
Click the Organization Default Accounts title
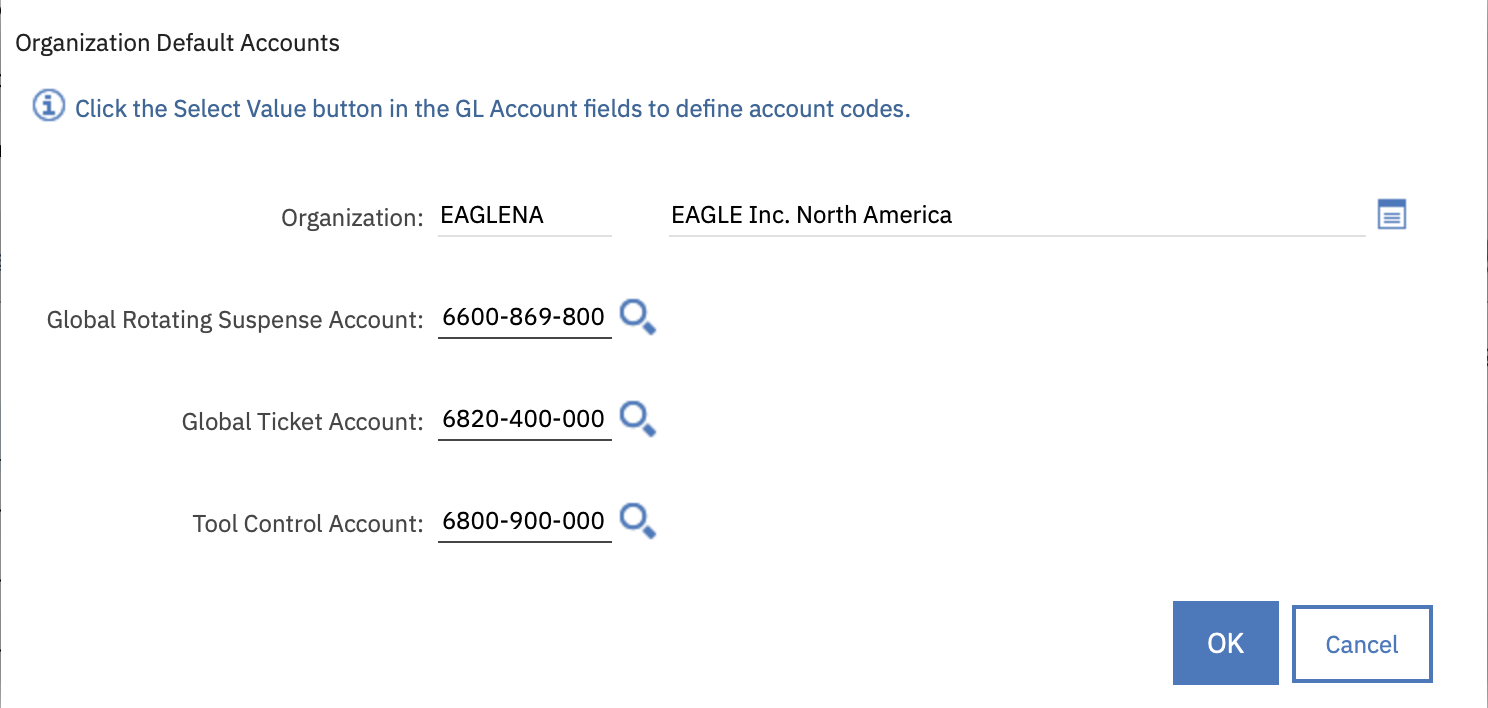(178, 43)
